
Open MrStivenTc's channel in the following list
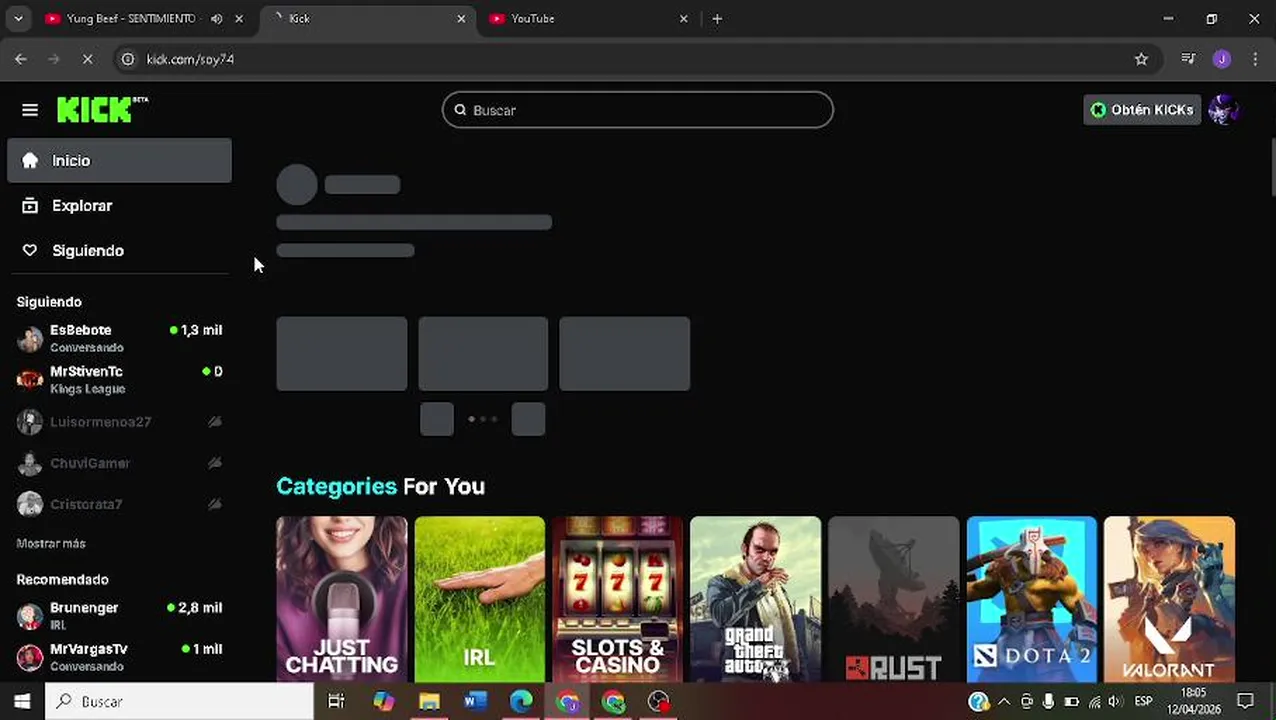pyautogui.click(x=119, y=379)
